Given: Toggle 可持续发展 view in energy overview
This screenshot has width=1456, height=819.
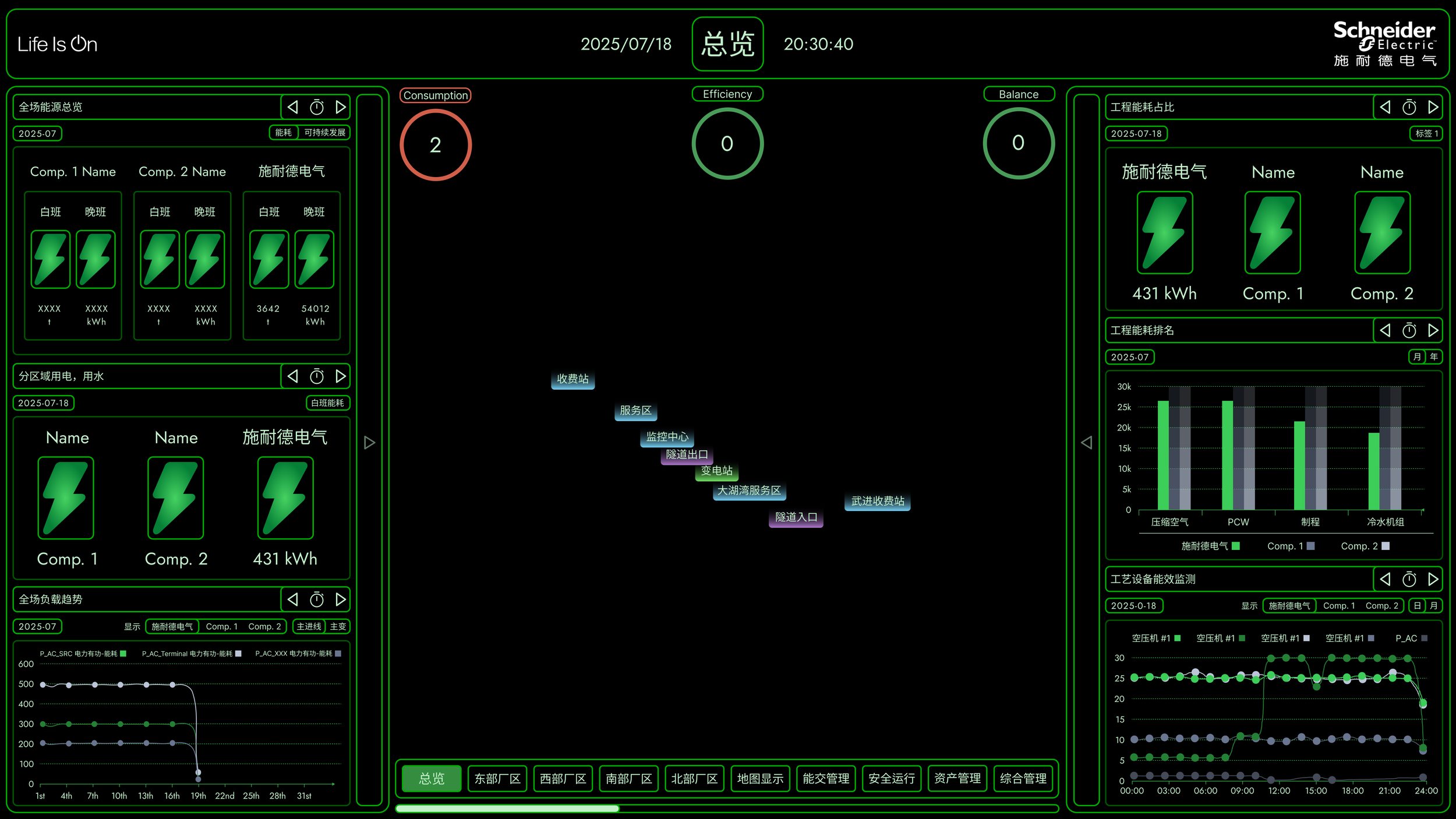Looking at the screenshot, I should coord(324,133).
